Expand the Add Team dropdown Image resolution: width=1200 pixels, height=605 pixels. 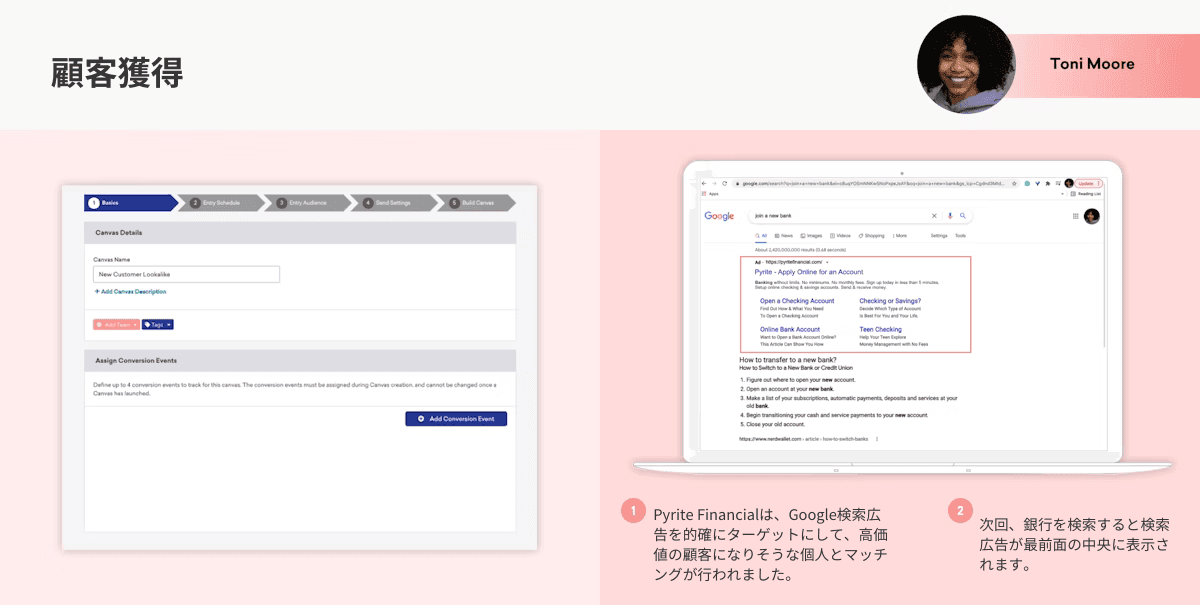click(115, 324)
